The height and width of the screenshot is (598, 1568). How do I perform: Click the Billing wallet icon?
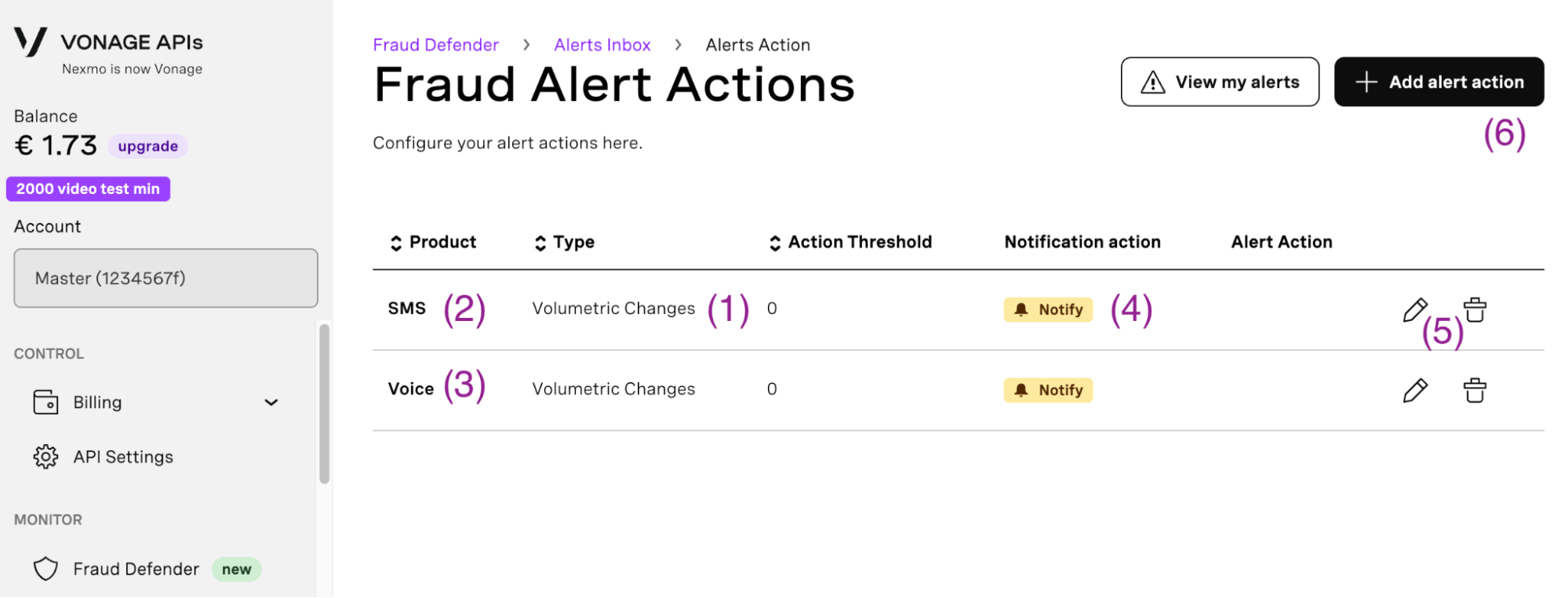(x=45, y=402)
